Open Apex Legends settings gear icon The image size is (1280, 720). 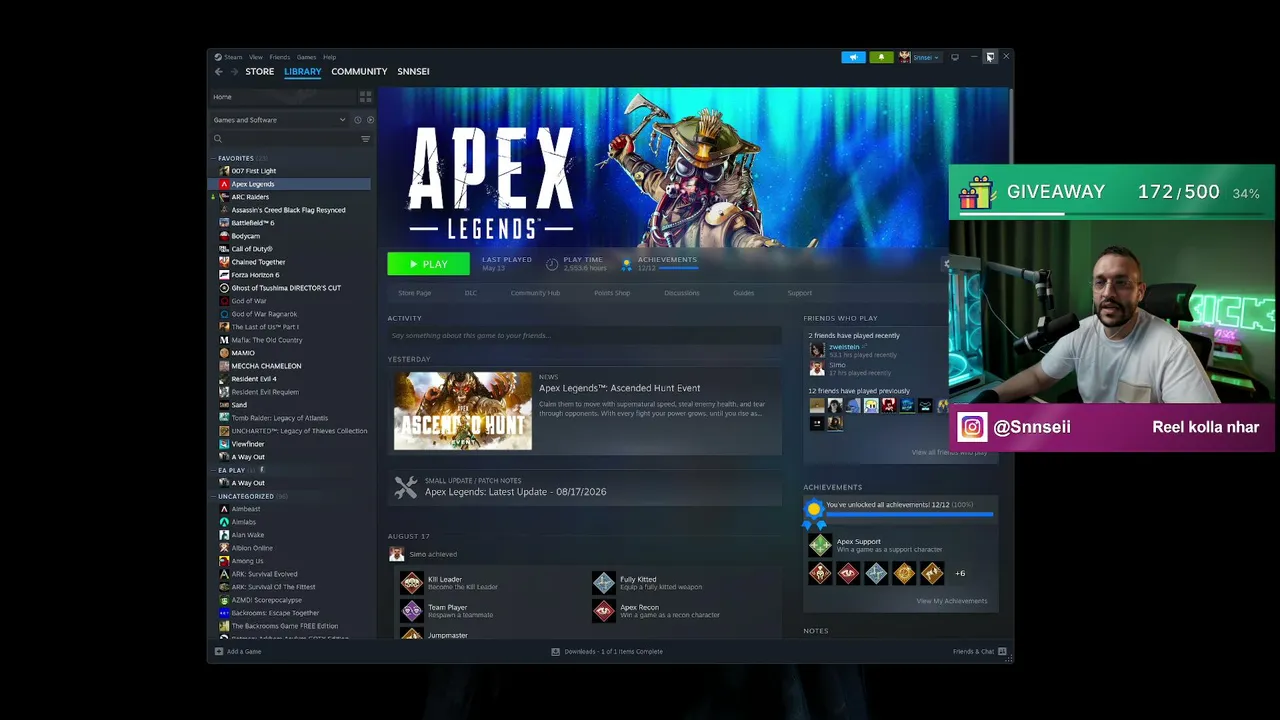(946, 264)
